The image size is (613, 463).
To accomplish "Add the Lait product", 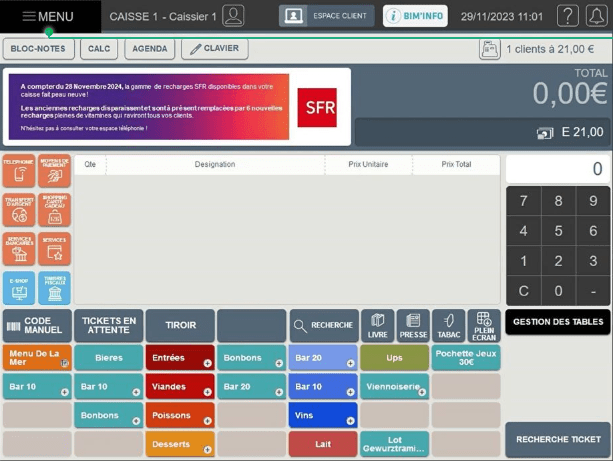I will click(x=323, y=444).
